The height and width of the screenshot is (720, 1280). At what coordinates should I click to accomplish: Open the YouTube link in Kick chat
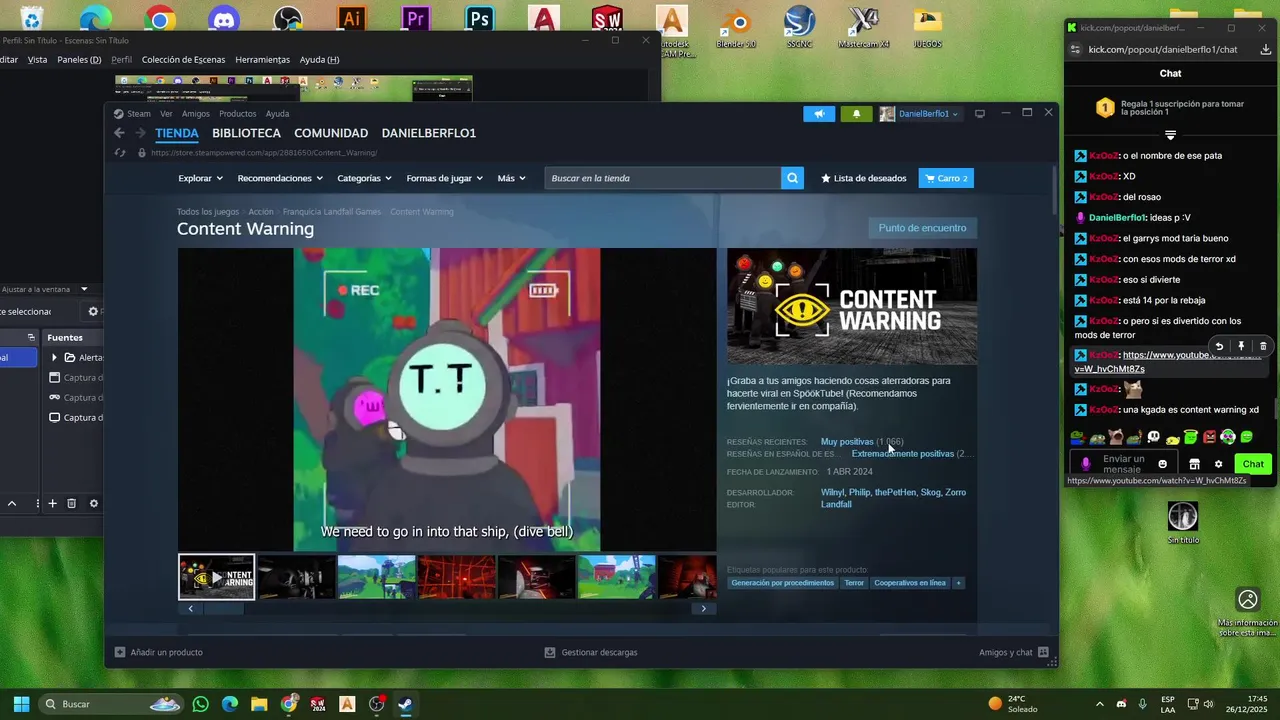click(x=1166, y=362)
